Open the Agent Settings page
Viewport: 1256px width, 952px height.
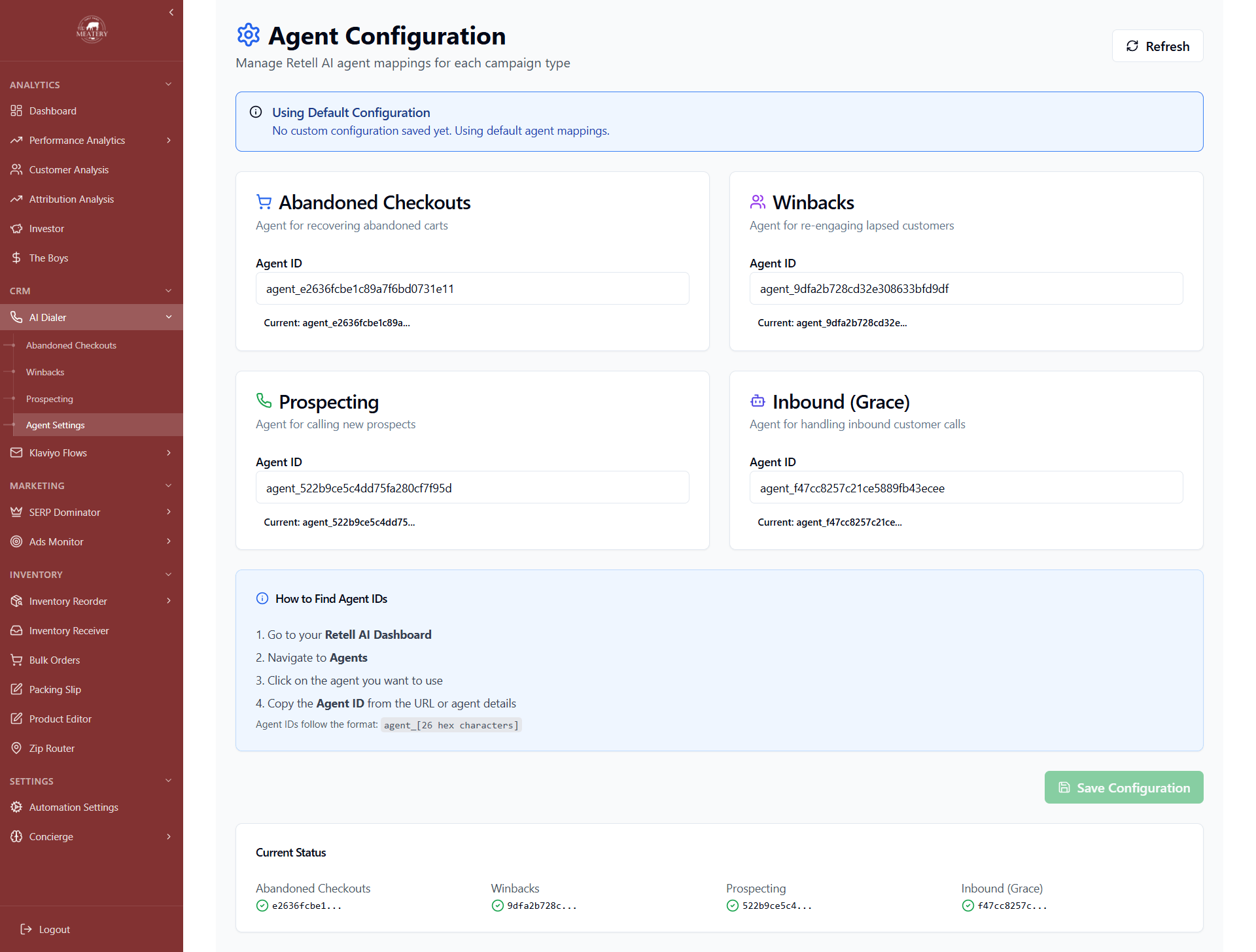pos(55,424)
